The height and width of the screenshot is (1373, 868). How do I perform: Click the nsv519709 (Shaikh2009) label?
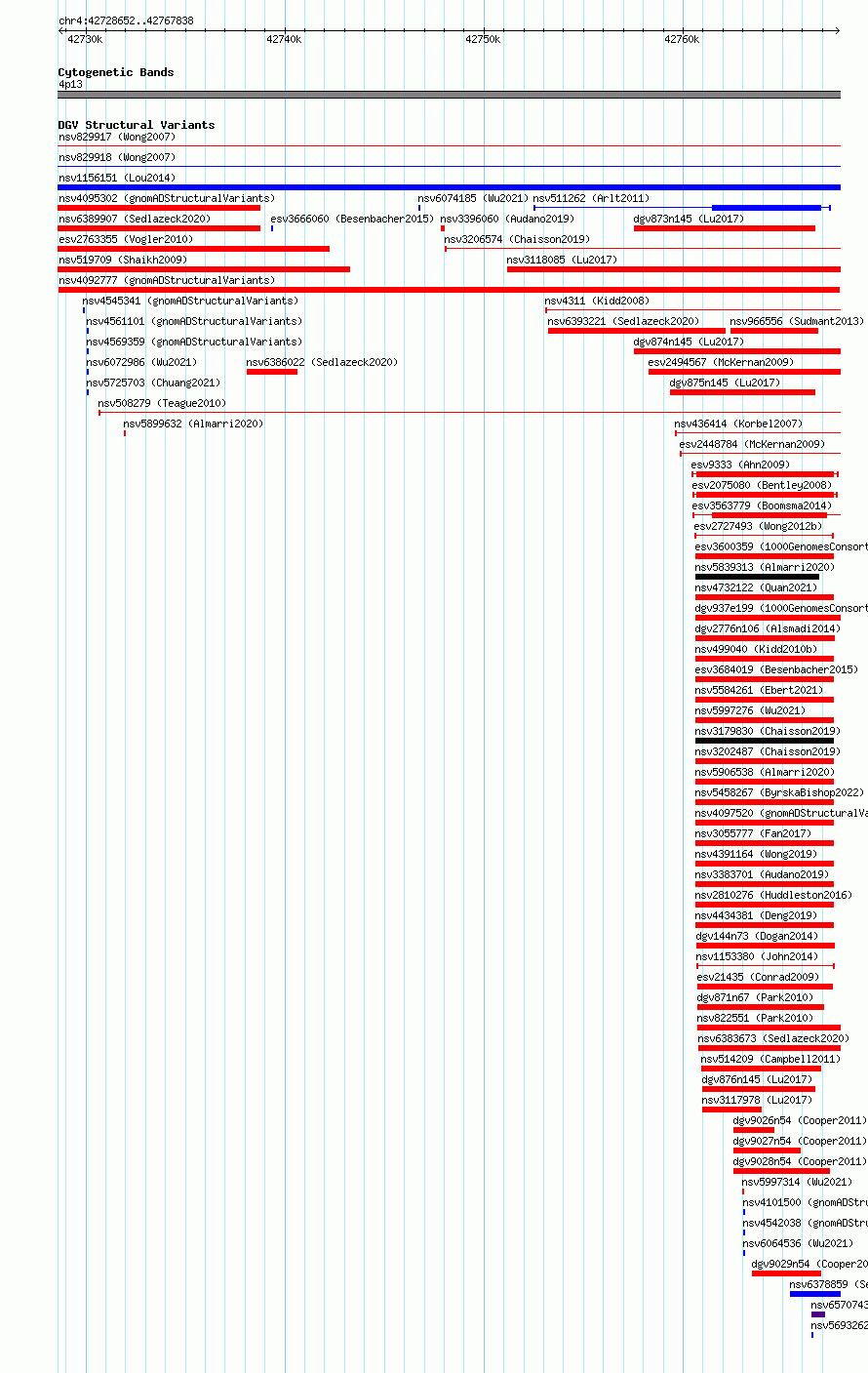coord(123,260)
